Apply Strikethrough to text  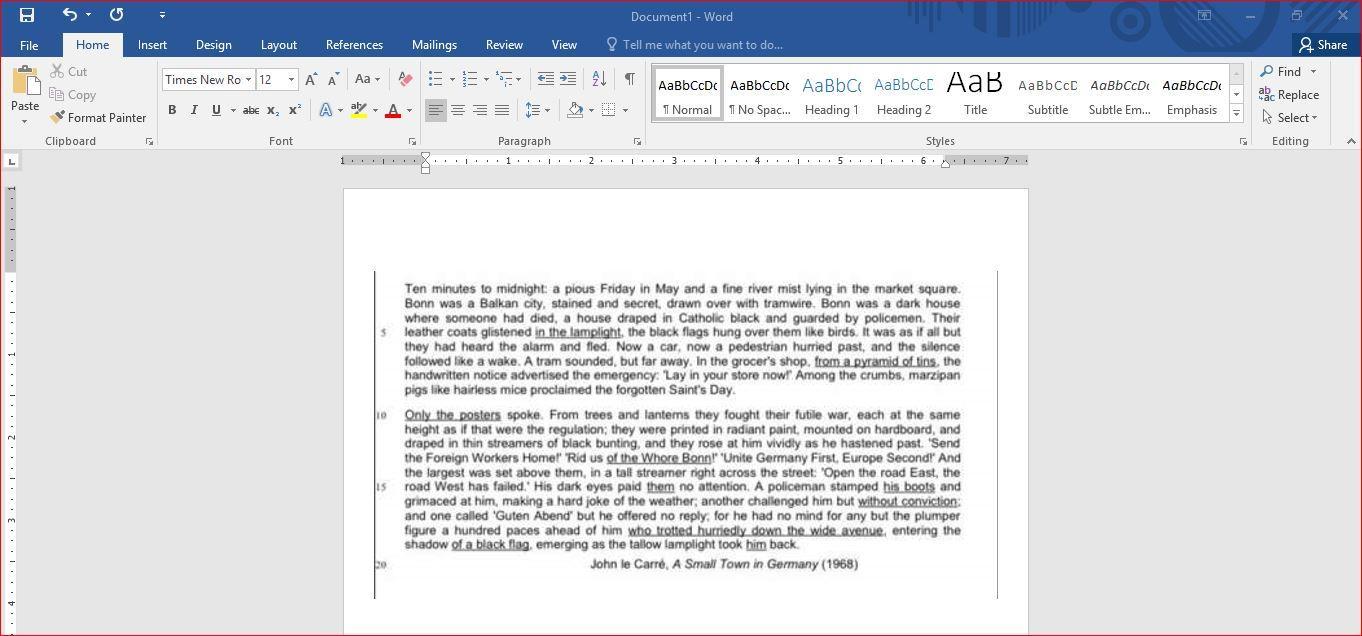[x=251, y=110]
